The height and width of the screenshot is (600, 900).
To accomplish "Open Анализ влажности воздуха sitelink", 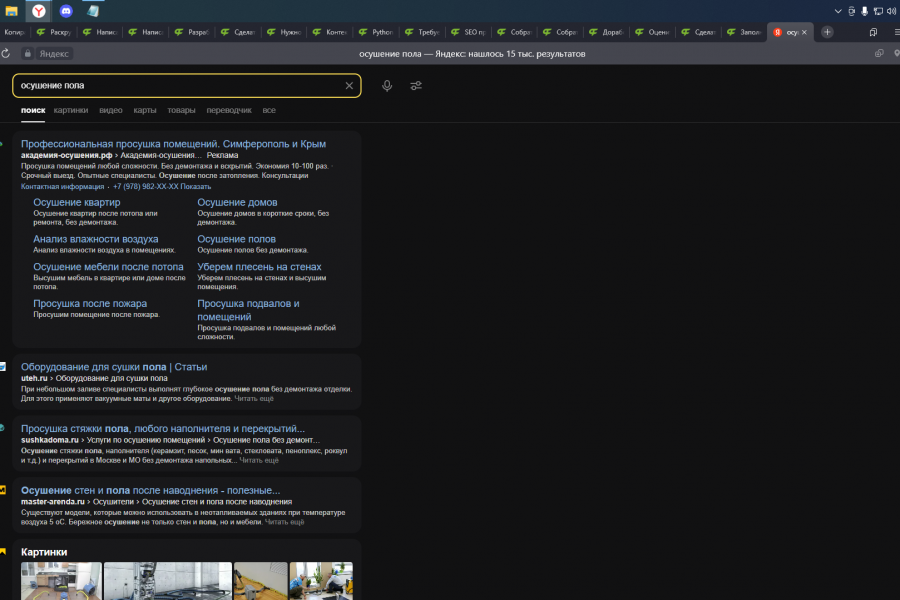I will tap(96, 239).
